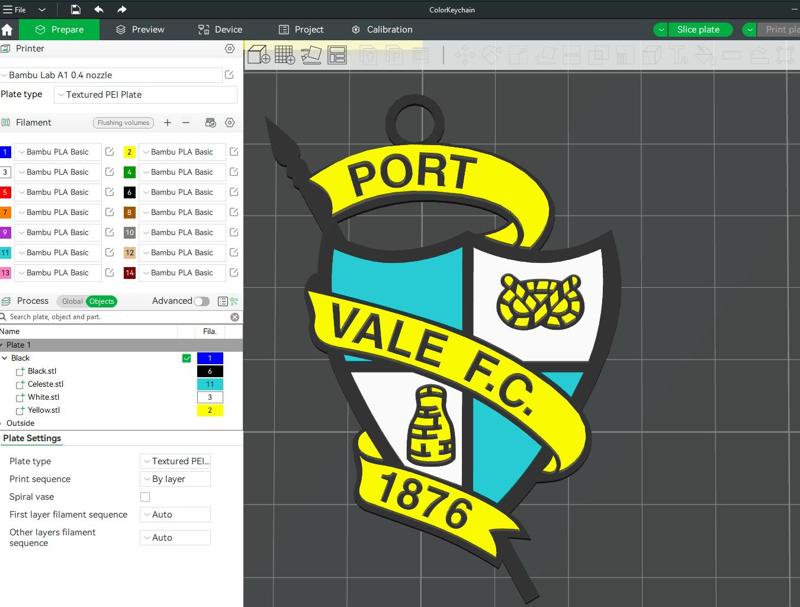Clear the object search field
Image resolution: width=800 pixels, height=607 pixels.
(x=235, y=317)
